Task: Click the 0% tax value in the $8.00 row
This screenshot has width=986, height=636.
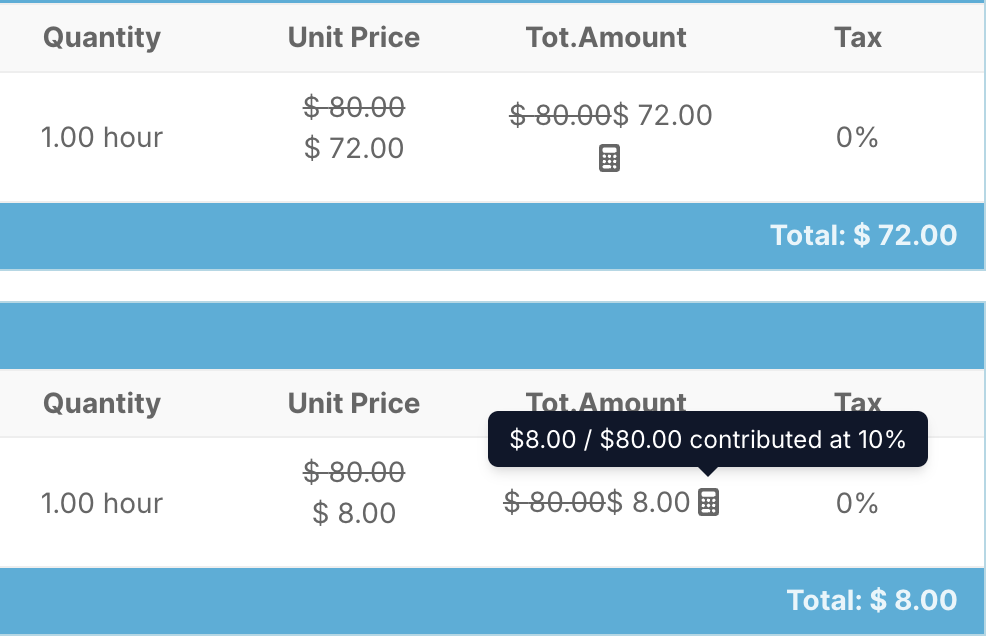Action: [x=857, y=503]
